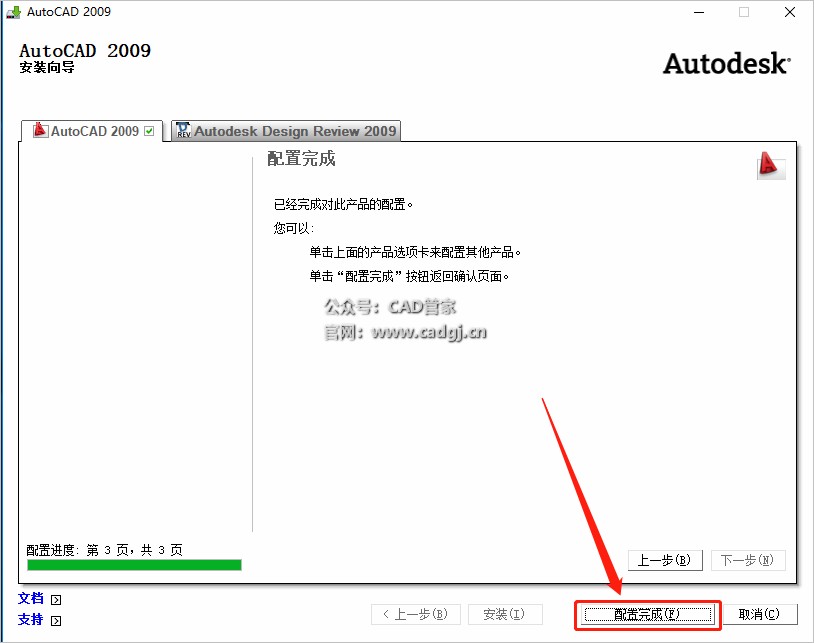Click the green configuration progress bar
Screen dimensions: 814x643
134,565
